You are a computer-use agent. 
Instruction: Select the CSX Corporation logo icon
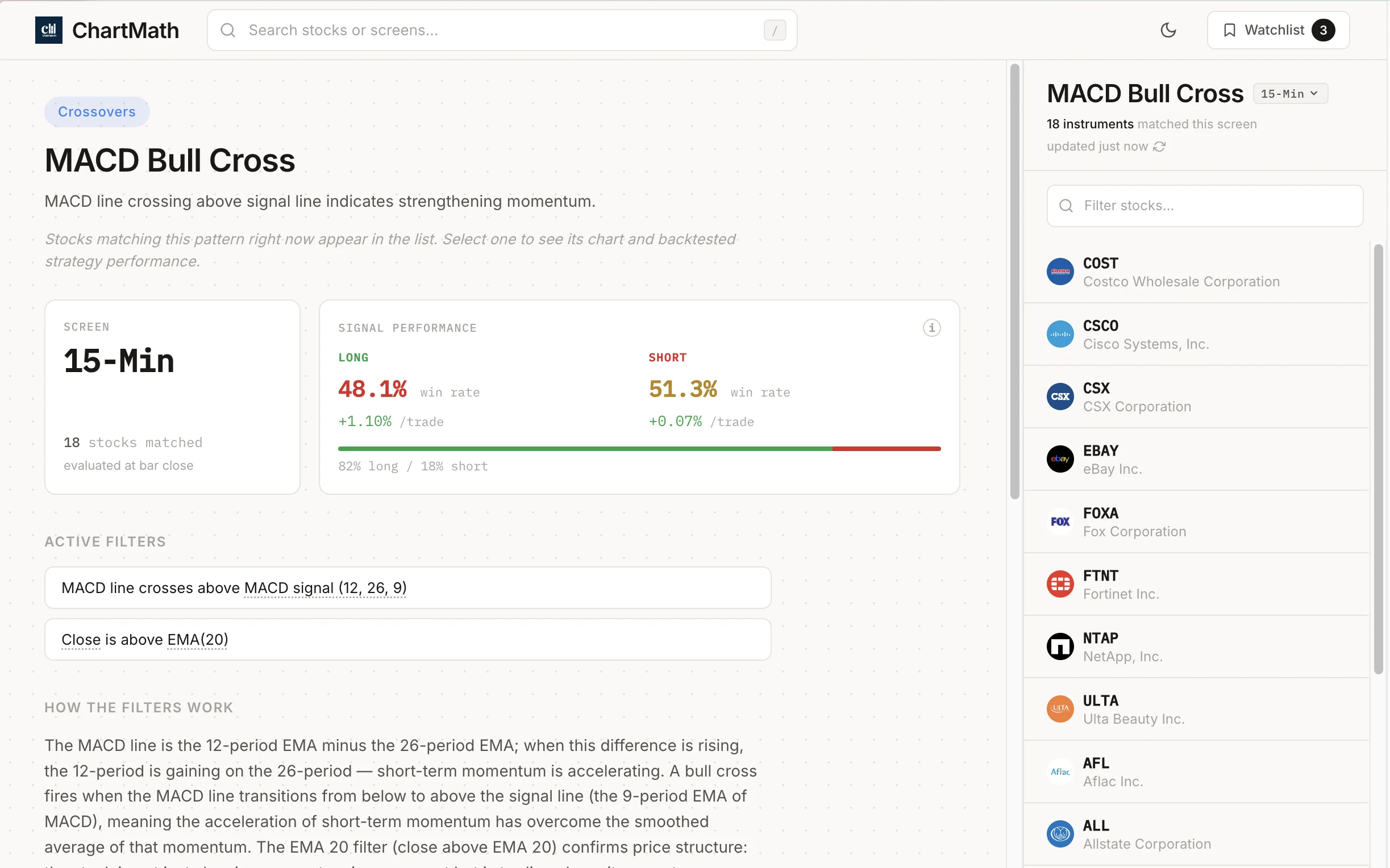click(x=1060, y=397)
